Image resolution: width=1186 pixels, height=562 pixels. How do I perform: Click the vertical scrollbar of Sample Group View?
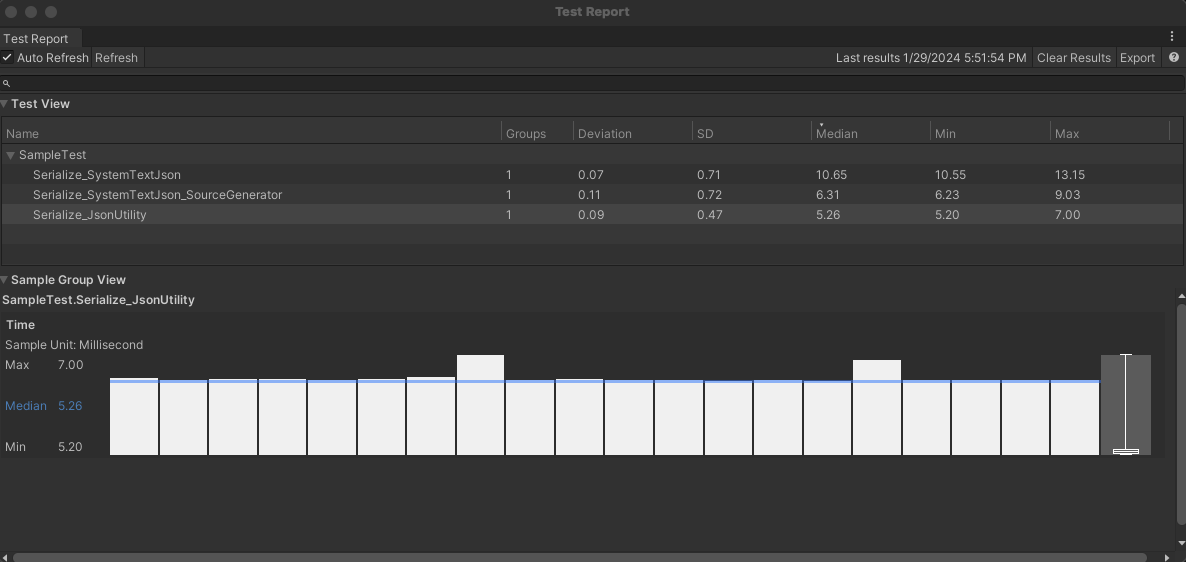[x=1181, y=414]
